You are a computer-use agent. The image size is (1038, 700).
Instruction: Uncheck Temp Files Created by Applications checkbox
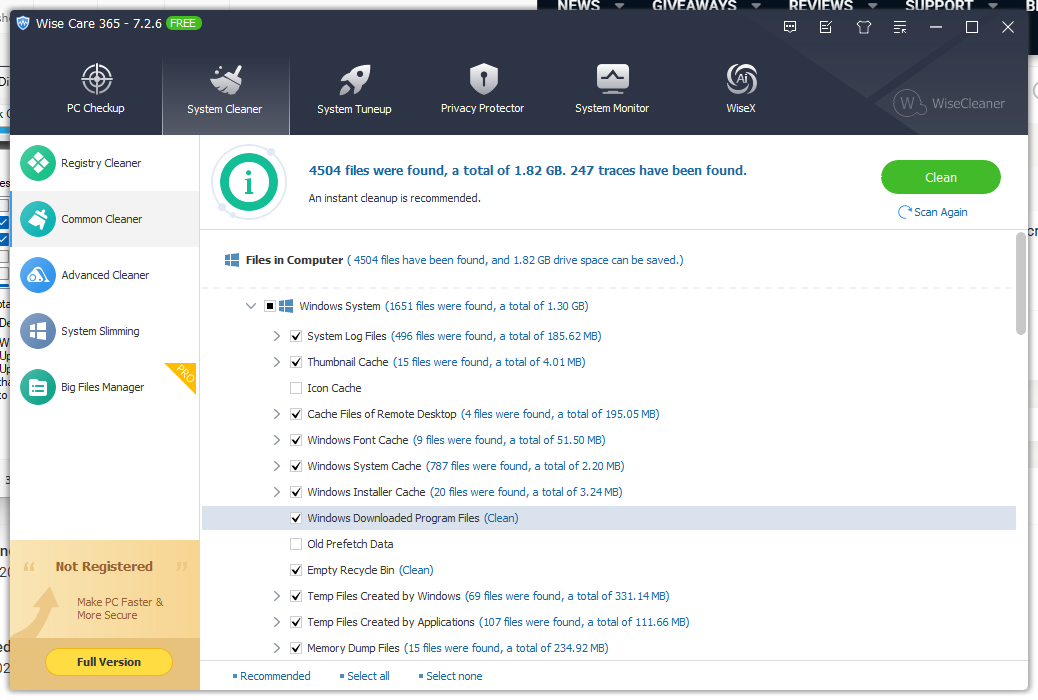point(296,623)
